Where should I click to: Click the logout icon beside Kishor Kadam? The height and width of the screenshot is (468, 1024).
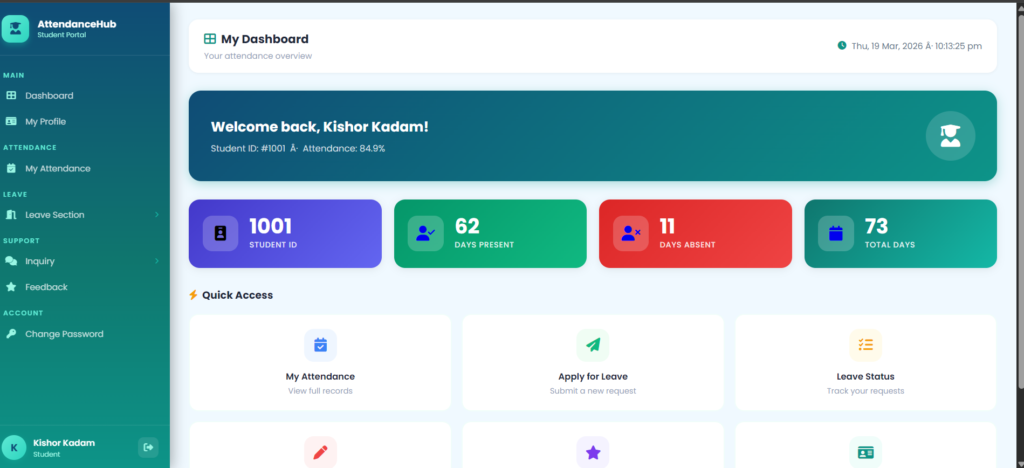148,447
